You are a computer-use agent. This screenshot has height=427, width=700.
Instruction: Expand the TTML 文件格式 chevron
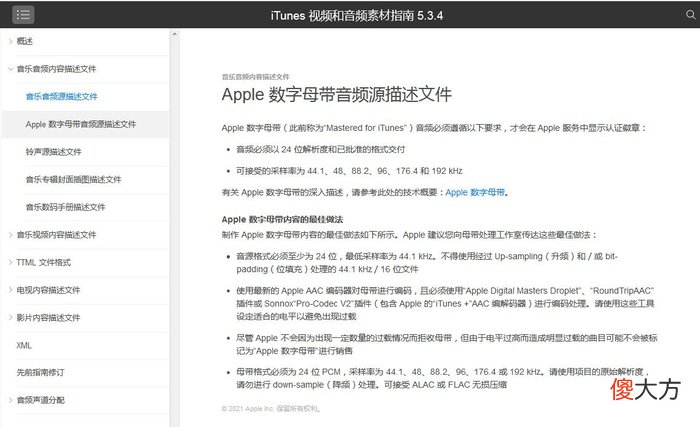(x=10, y=262)
